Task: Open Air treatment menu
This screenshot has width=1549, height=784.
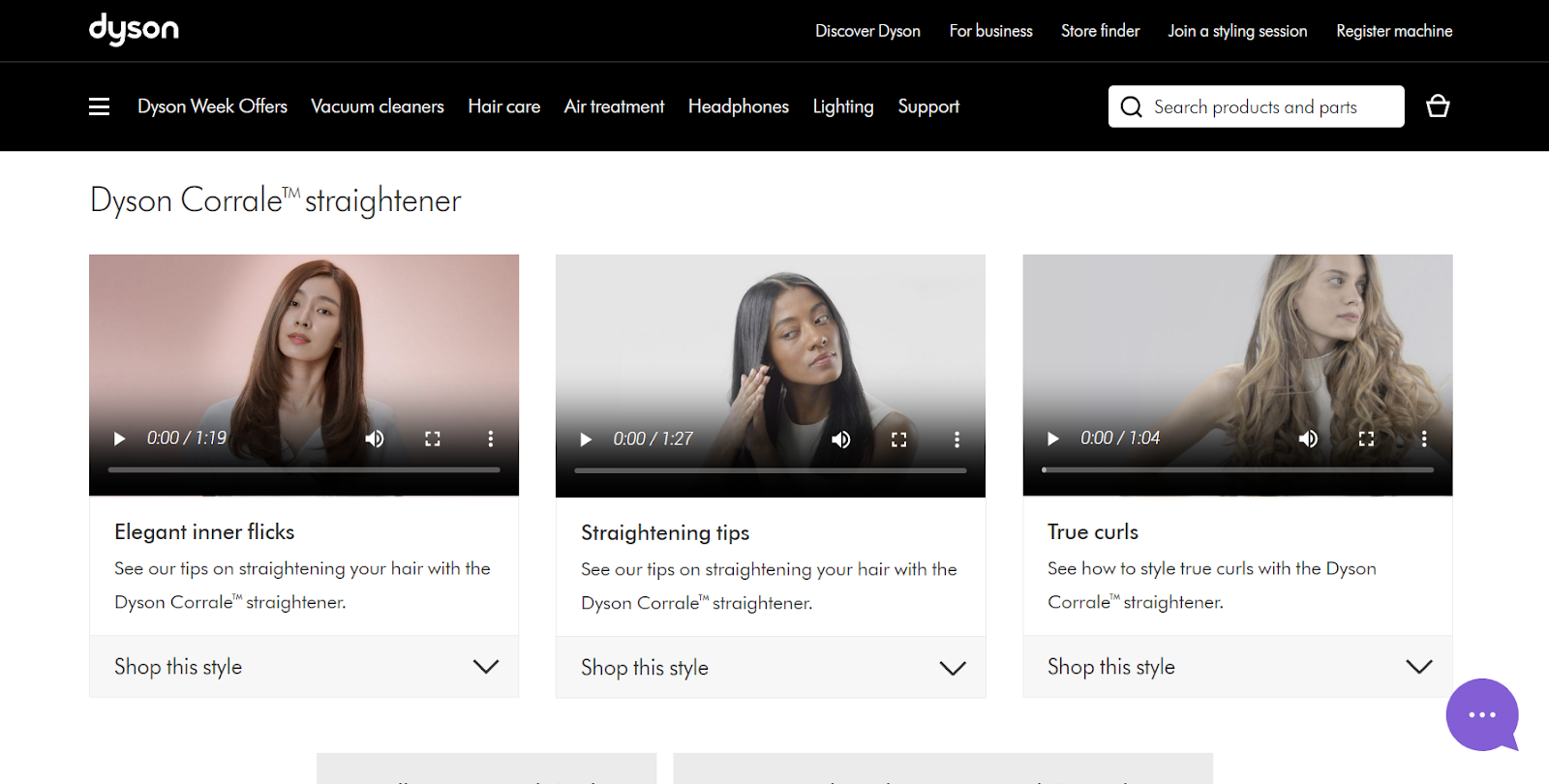Action: click(x=615, y=106)
